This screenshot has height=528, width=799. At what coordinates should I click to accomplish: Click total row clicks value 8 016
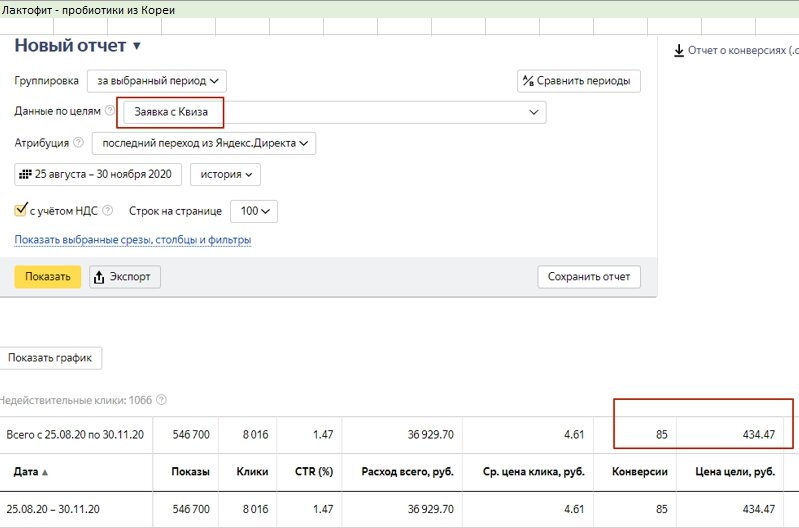(x=255, y=435)
